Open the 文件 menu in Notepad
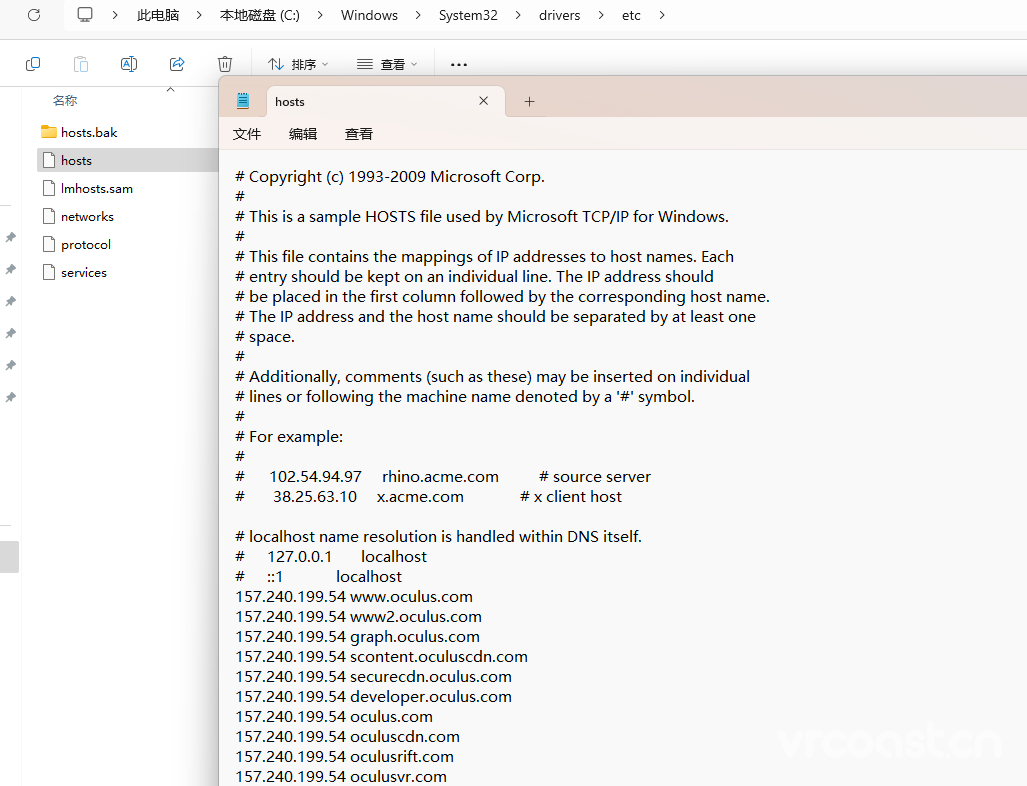Image resolution: width=1027 pixels, height=786 pixels. (247, 134)
